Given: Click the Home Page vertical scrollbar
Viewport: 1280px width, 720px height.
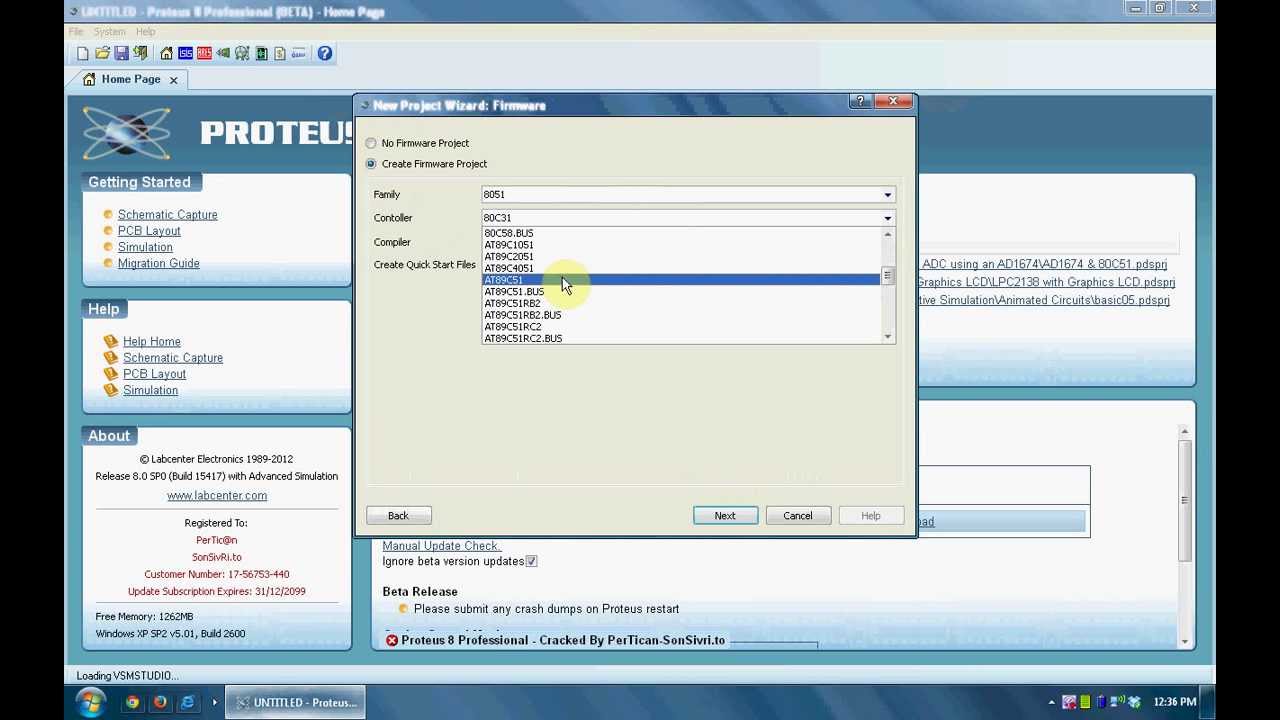Looking at the screenshot, I should click(1184, 500).
